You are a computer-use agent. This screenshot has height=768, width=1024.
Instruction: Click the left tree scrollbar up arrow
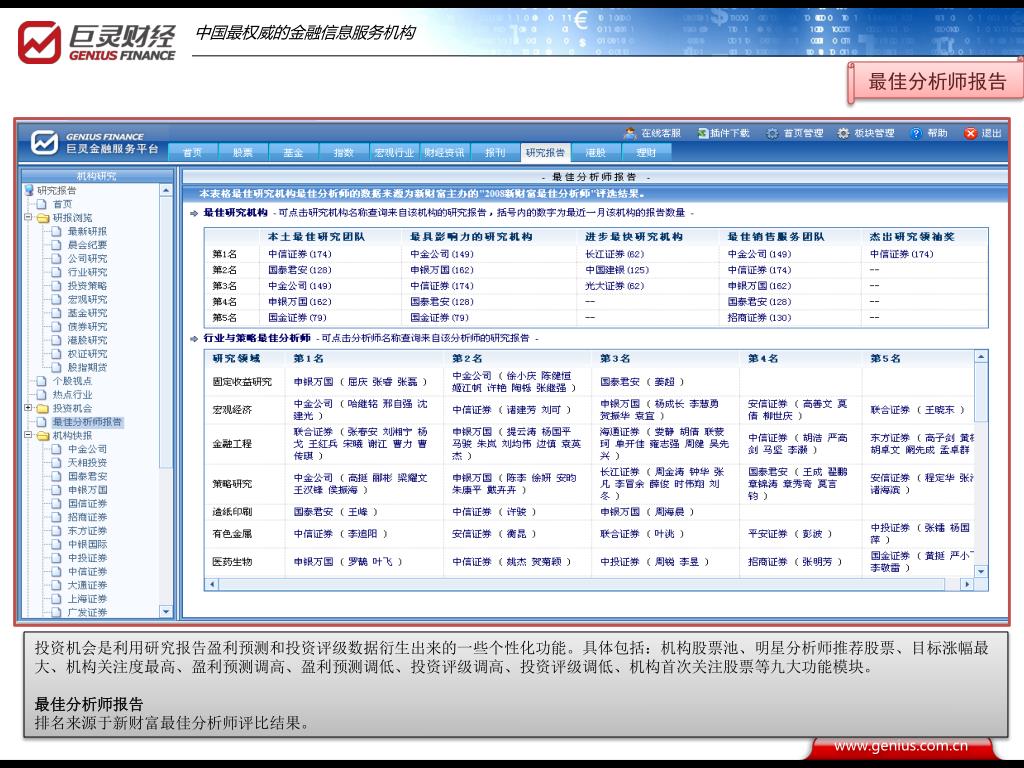[x=165, y=190]
